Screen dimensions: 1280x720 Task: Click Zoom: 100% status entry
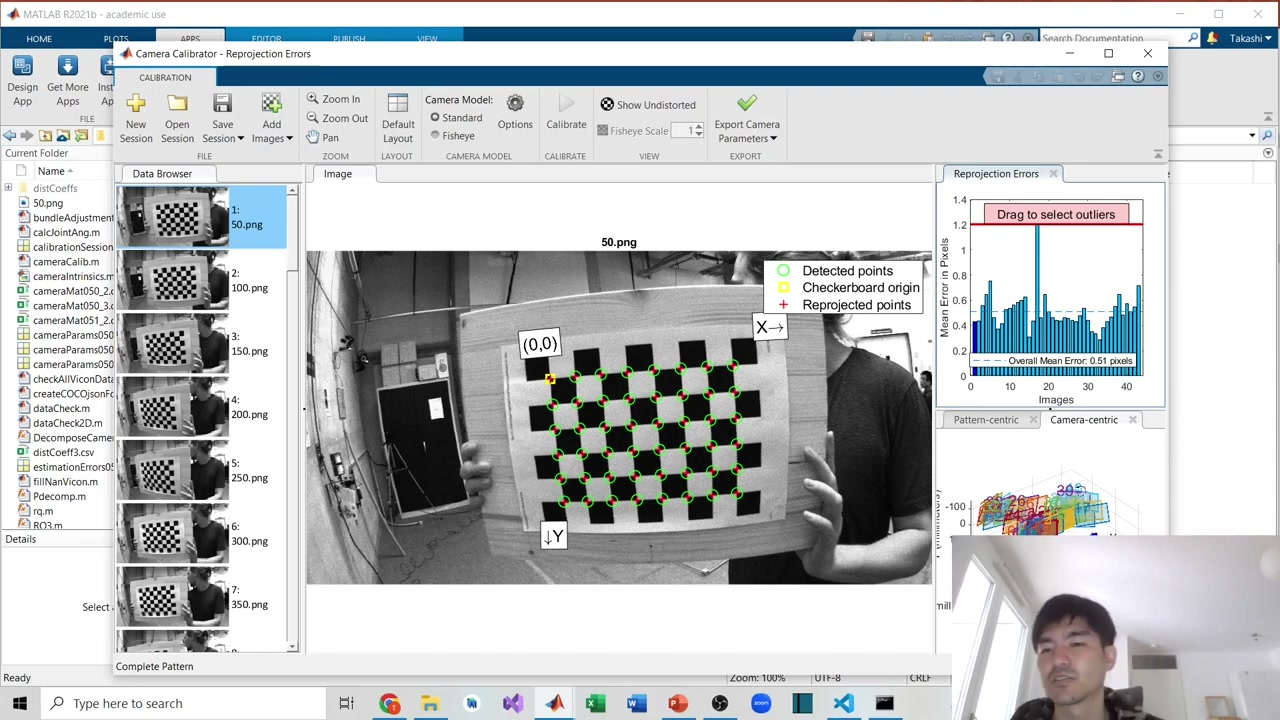tap(757, 678)
